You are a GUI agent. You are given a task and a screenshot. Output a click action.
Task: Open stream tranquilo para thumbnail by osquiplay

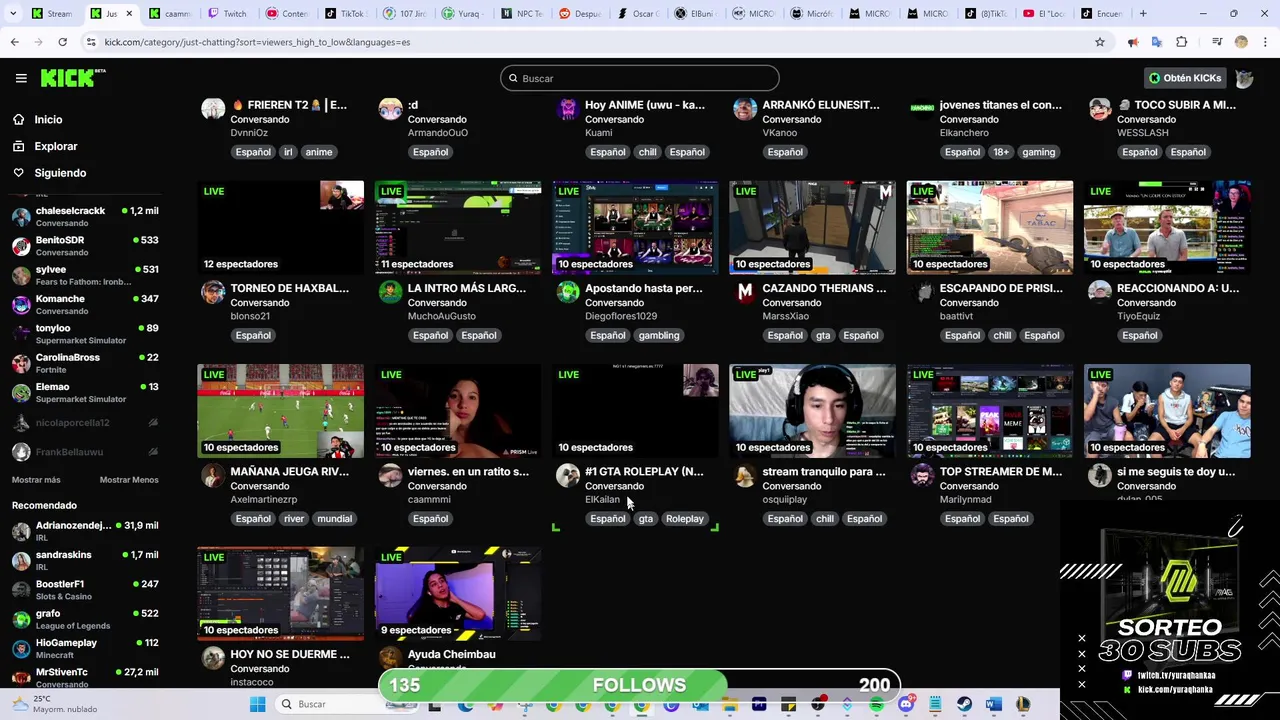click(x=813, y=410)
